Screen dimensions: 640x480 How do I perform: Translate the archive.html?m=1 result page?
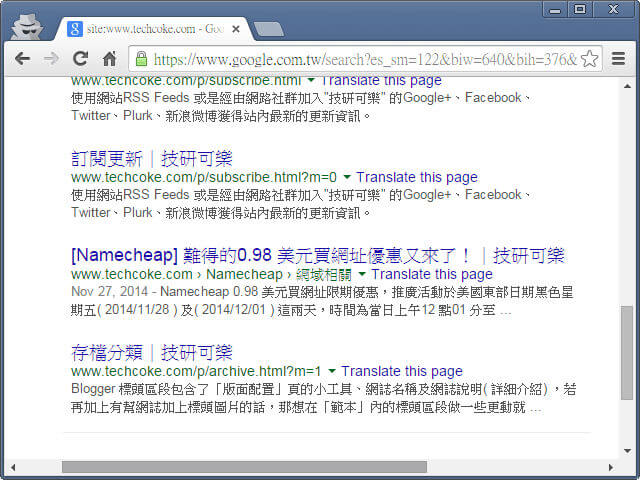[x=402, y=371]
